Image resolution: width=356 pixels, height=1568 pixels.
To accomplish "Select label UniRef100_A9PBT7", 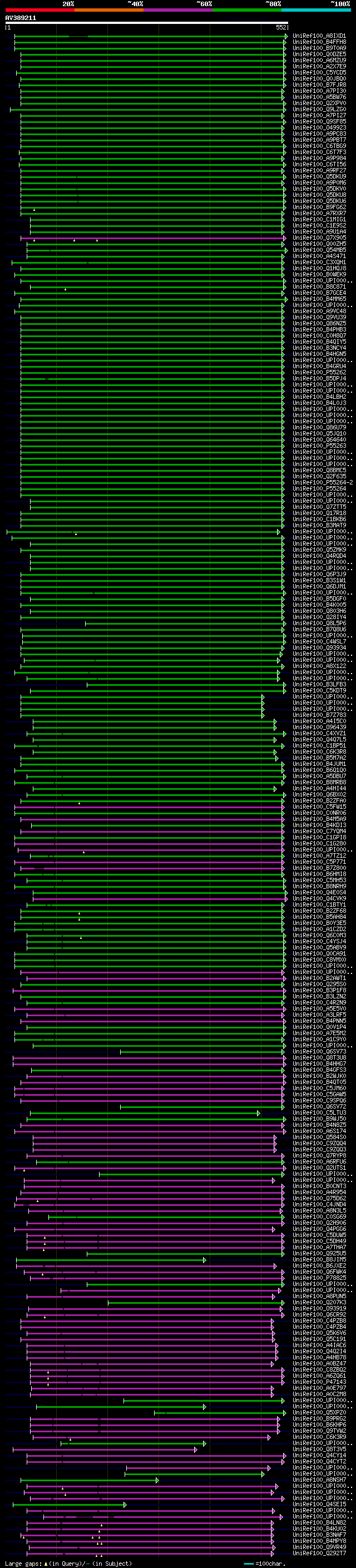I will tap(319, 140).
